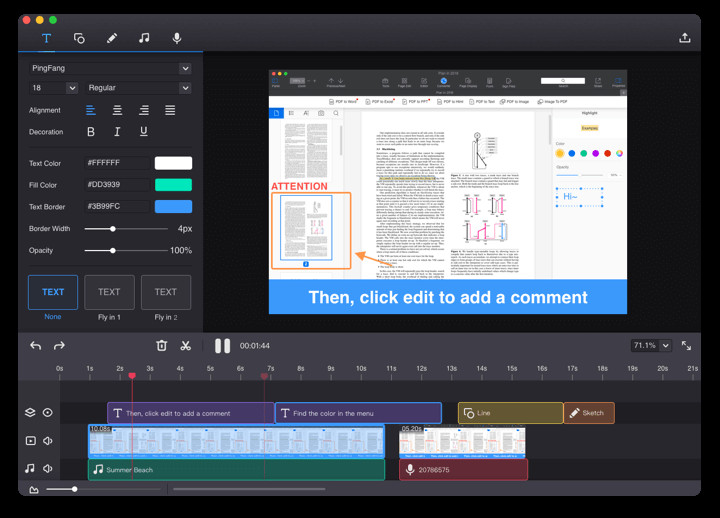This screenshot has width=720, height=518.
Task: Click the Undo arrow
Action: [36, 346]
